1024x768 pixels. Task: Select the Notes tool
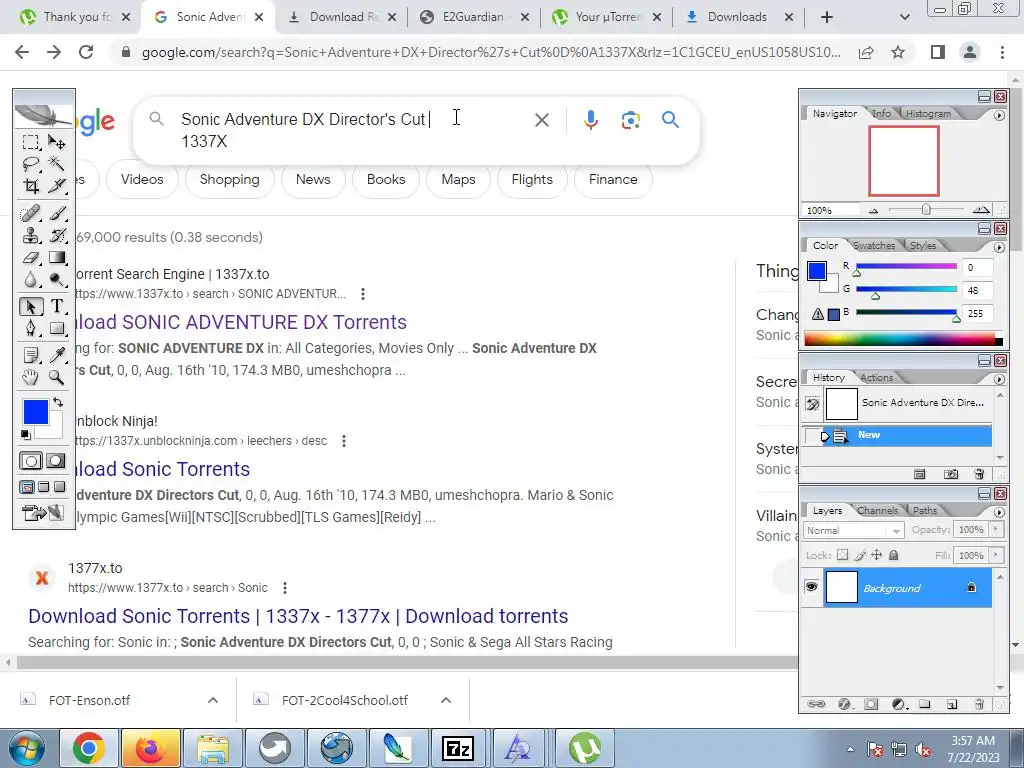click(31, 355)
